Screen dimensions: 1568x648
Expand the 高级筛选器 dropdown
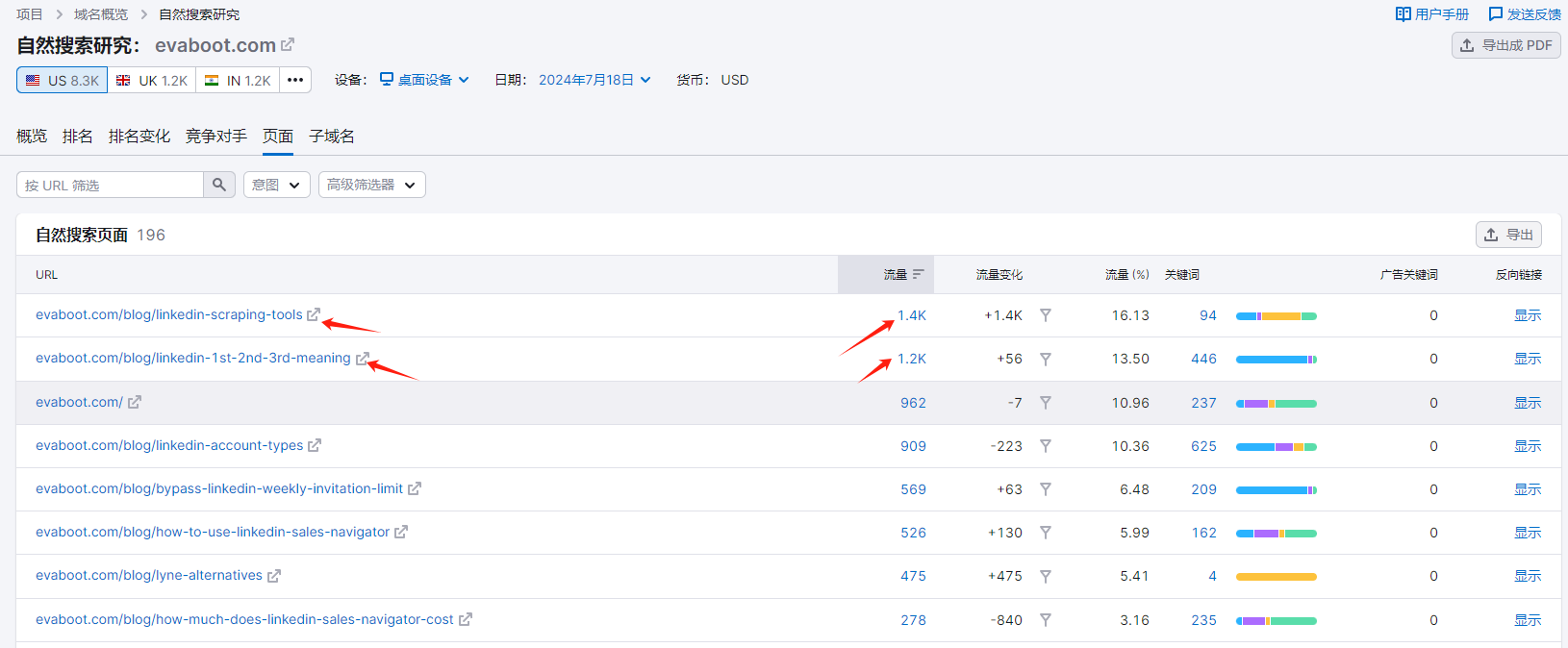pos(372,185)
